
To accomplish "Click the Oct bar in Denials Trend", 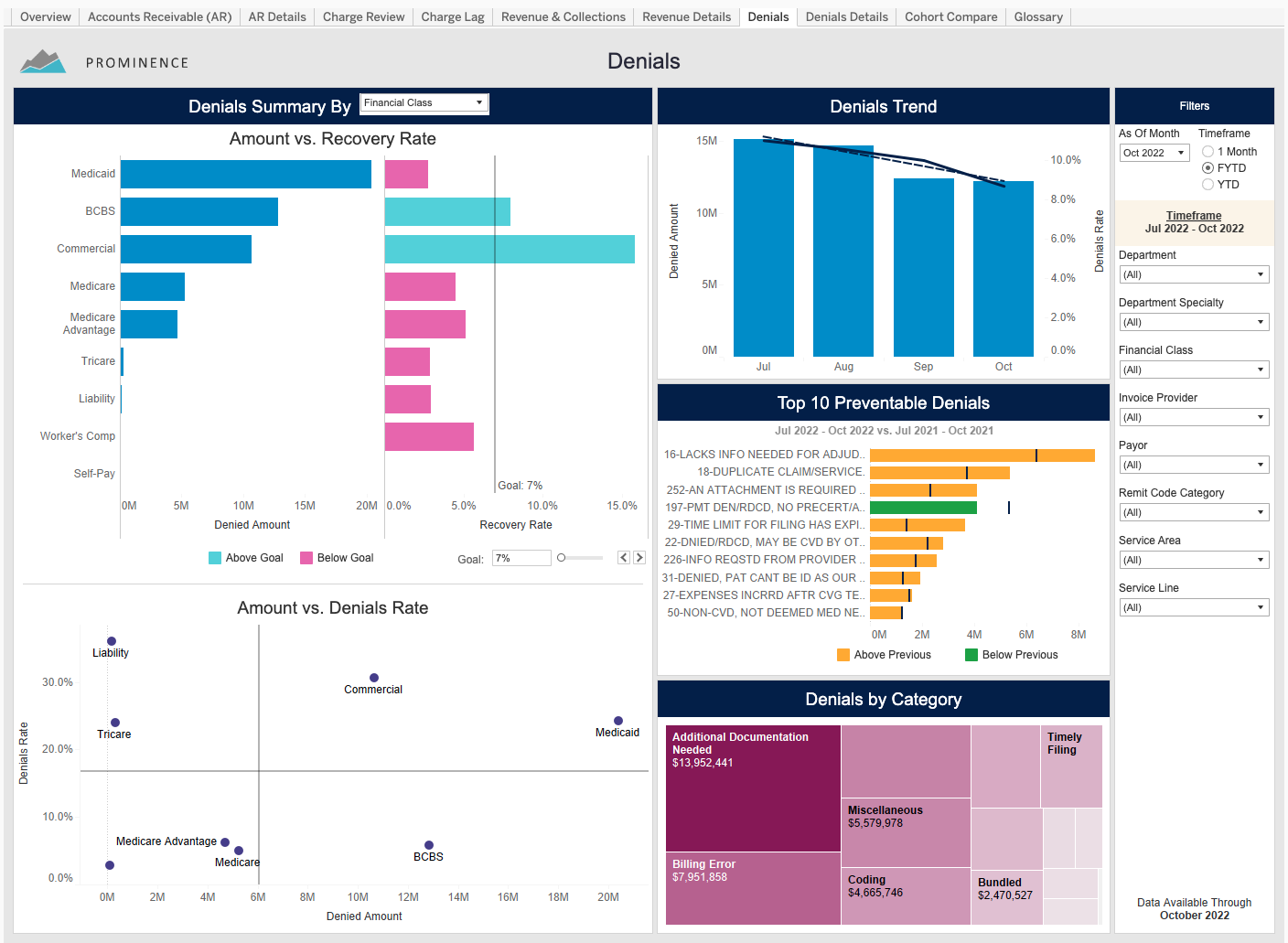I will point(1004,269).
